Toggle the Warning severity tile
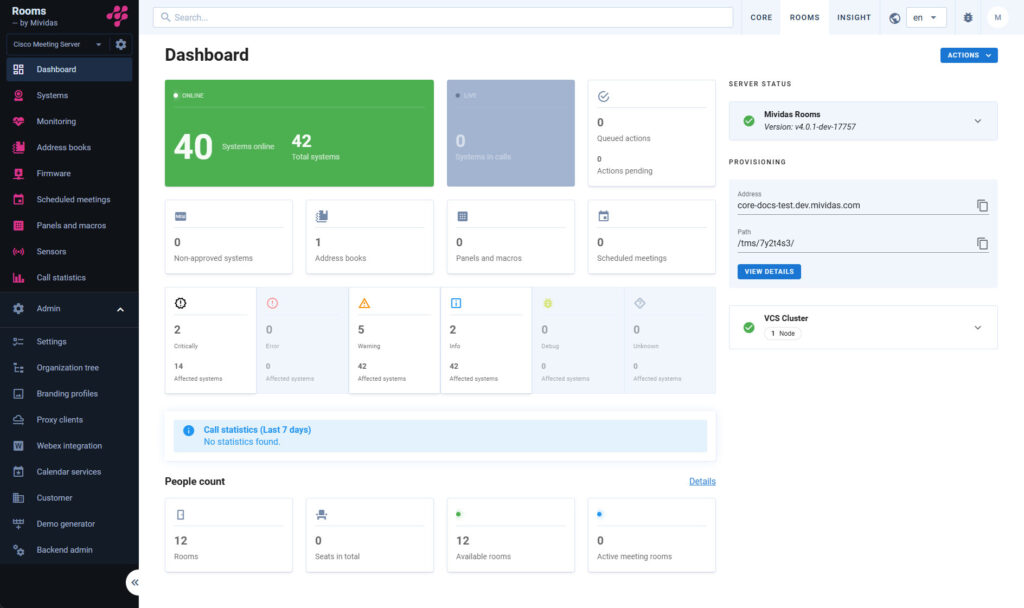The image size is (1024, 608). (x=394, y=340)
